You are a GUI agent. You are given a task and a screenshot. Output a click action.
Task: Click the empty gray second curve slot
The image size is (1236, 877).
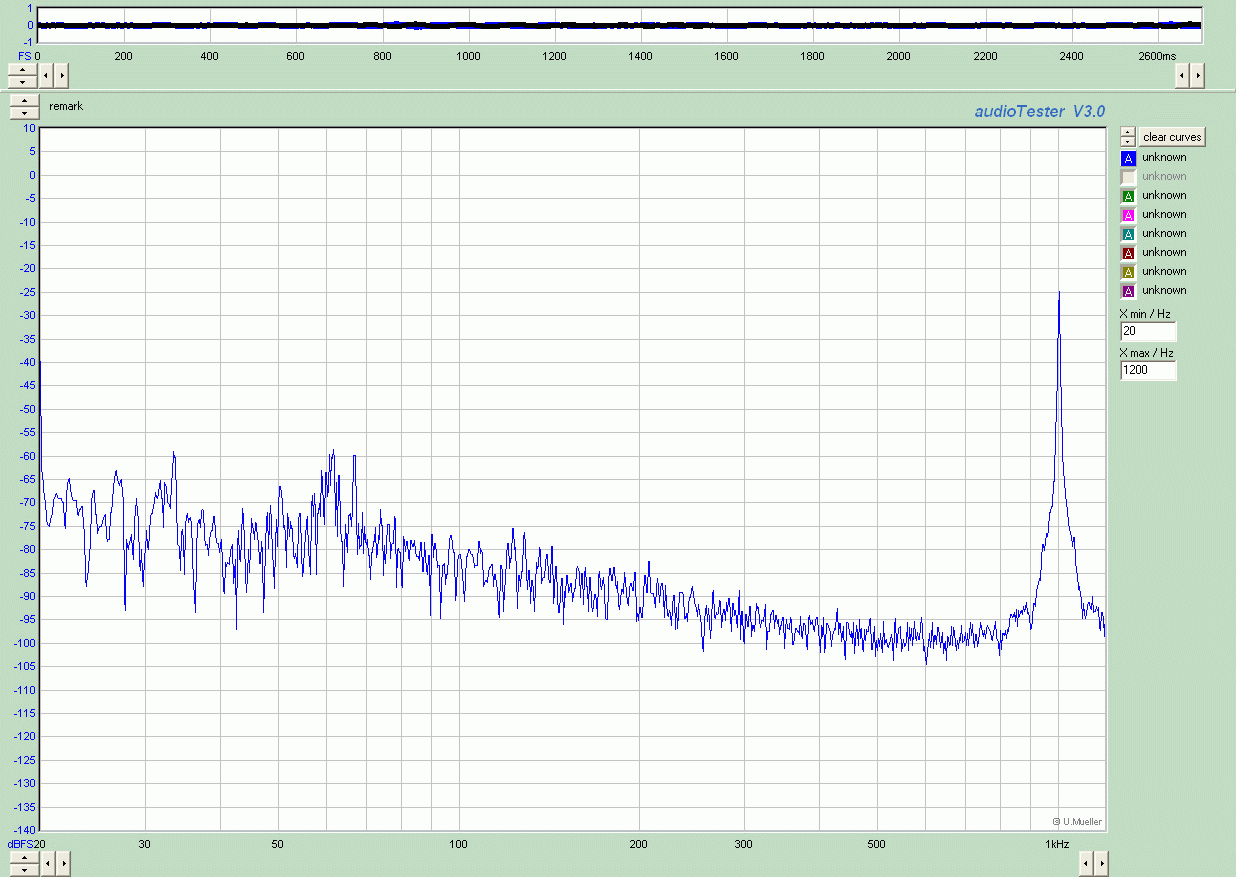point(1128,177)
